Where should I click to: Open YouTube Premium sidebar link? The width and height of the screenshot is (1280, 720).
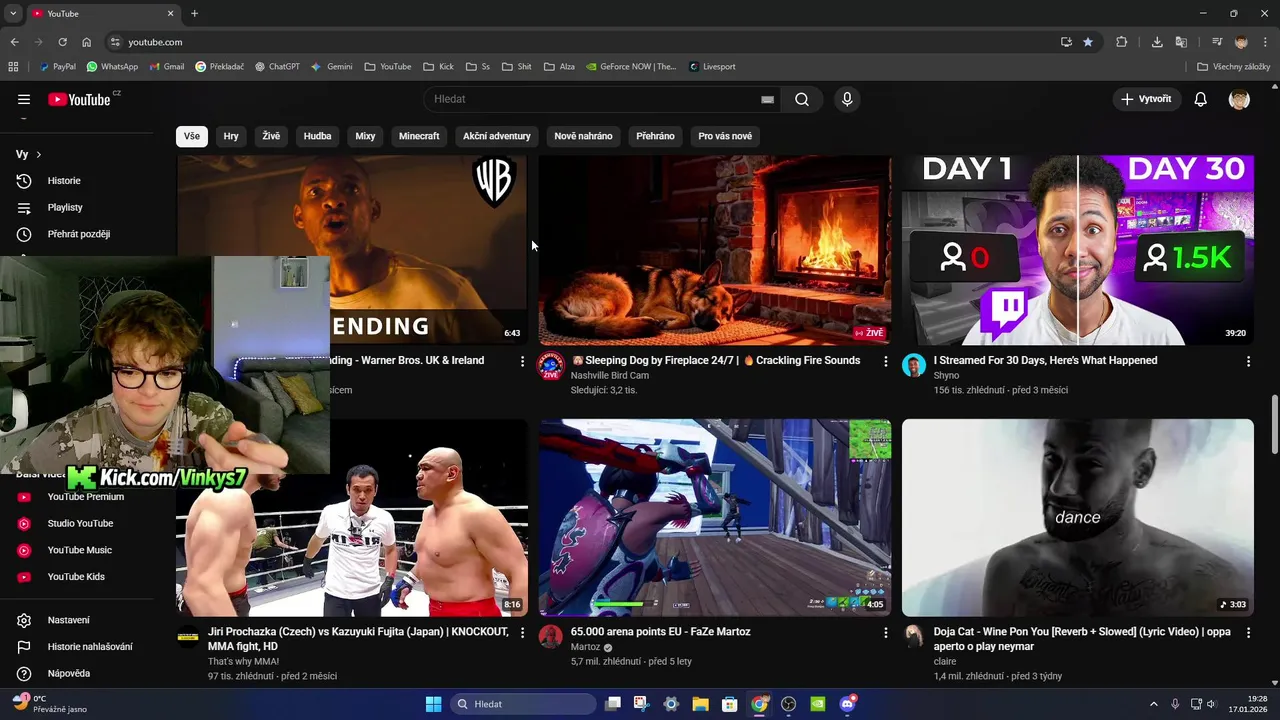click(x=85, y=497)
